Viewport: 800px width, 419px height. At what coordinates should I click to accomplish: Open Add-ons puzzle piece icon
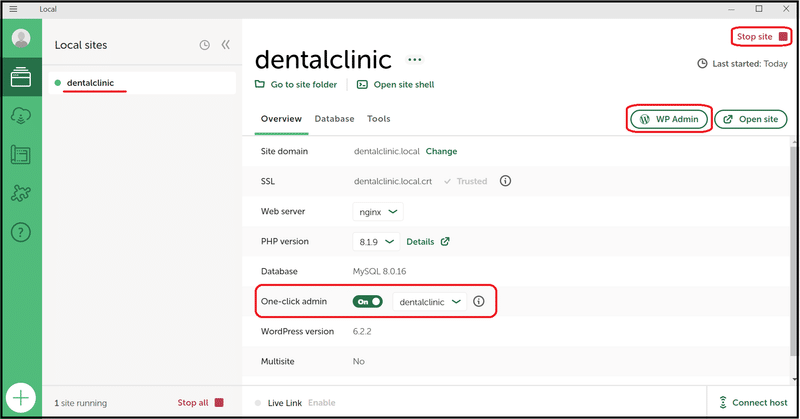coord(21,193)
